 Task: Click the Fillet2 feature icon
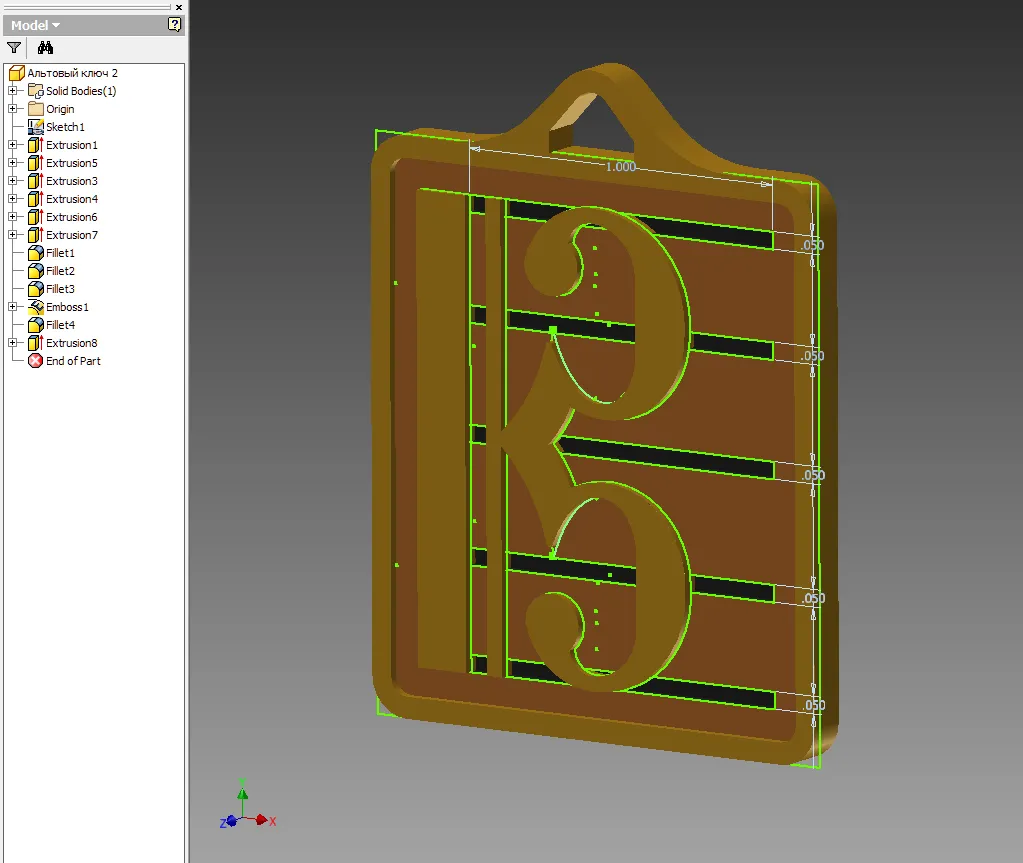[36, 271]
